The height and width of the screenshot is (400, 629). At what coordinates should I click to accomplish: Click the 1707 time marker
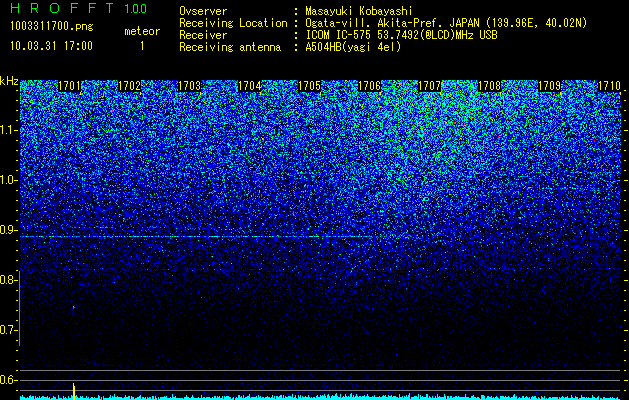(x=429, y=86)
